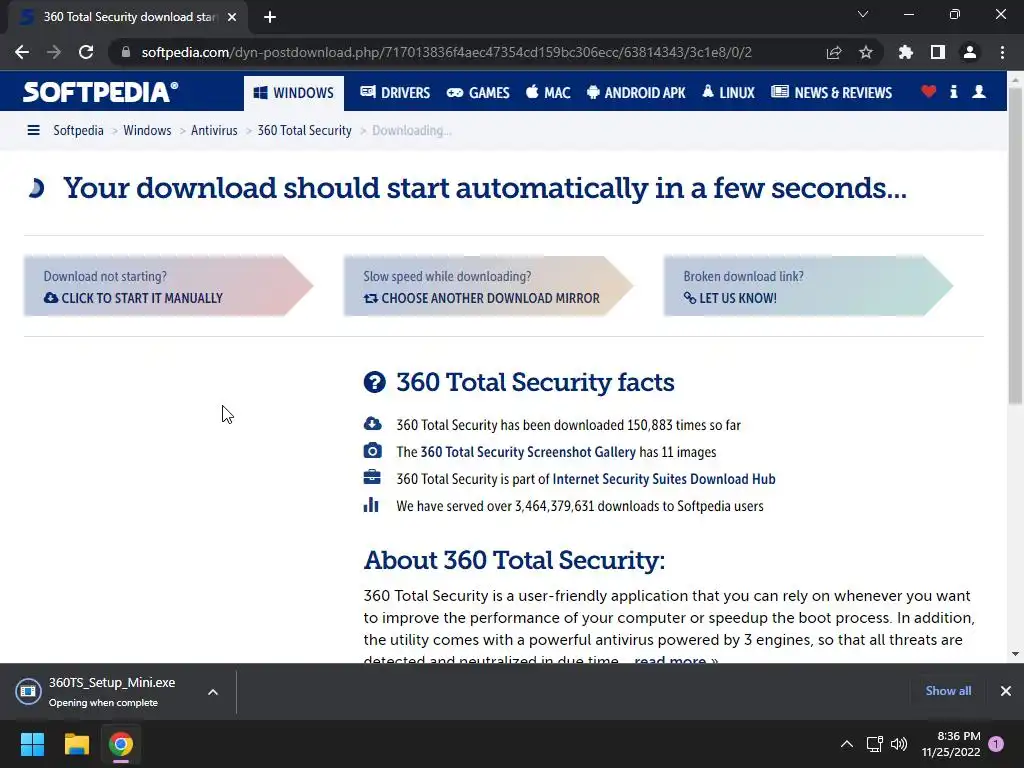Click the Chrome taskbar icon

point(121,744)
